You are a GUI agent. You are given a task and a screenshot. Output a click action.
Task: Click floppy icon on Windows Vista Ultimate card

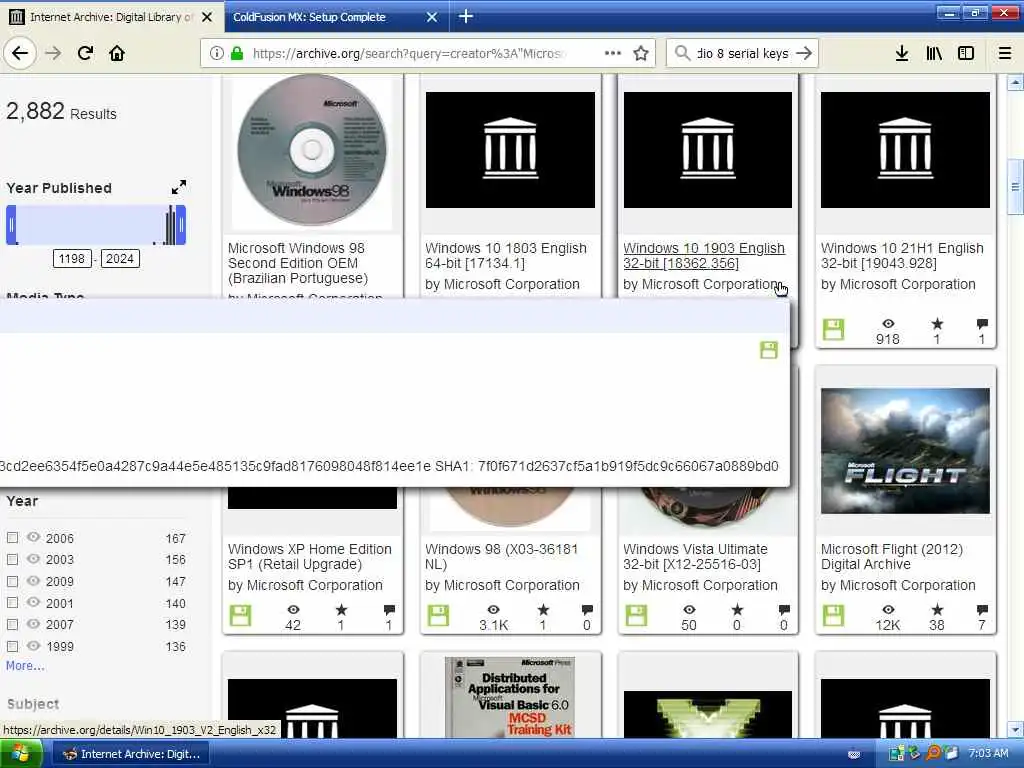pyautogui.click(x=636, y=615)
